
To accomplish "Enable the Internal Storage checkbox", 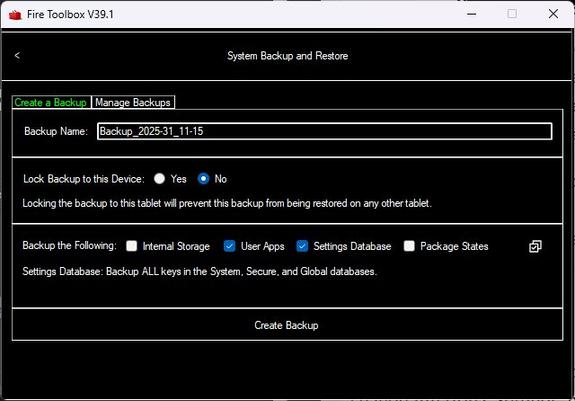I will (x=132, y=246).
